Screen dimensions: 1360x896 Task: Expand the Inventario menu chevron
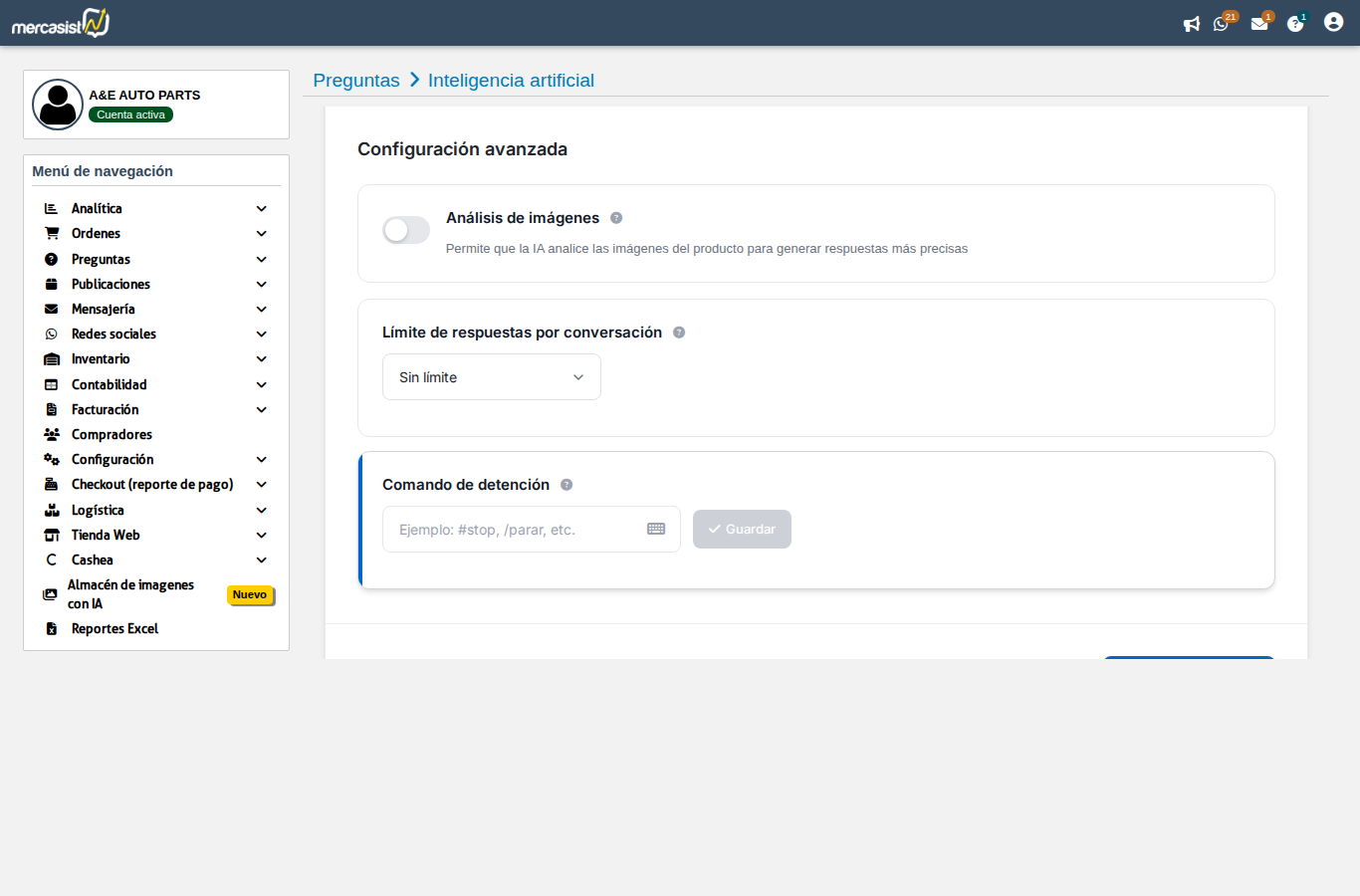tap(261, 359)
